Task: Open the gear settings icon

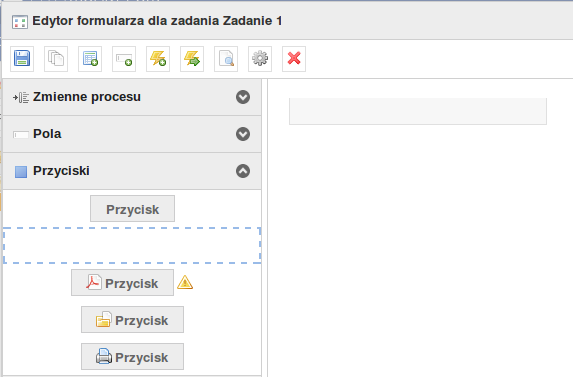Action: 260,59
